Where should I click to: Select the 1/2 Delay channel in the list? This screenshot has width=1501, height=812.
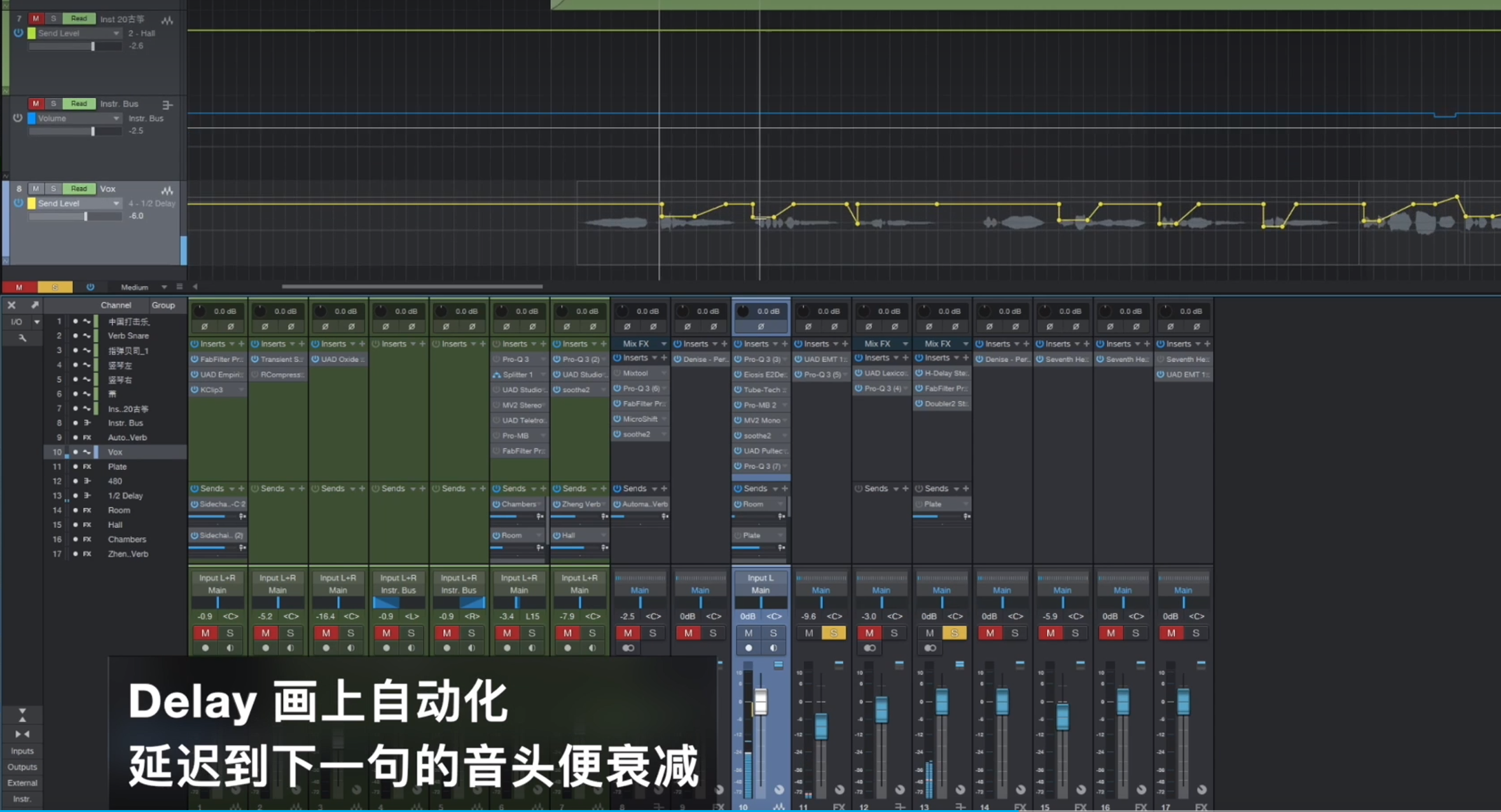click(x=125, y=496)
